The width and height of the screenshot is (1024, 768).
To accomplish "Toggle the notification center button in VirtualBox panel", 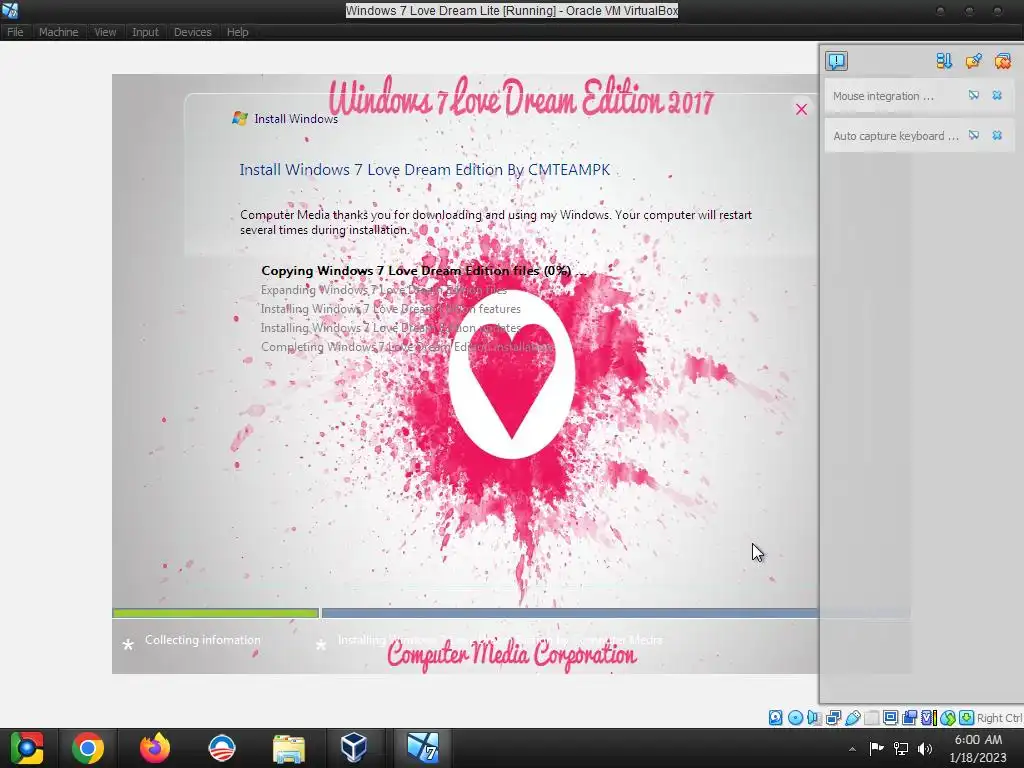I will click(x=836, y=61).
